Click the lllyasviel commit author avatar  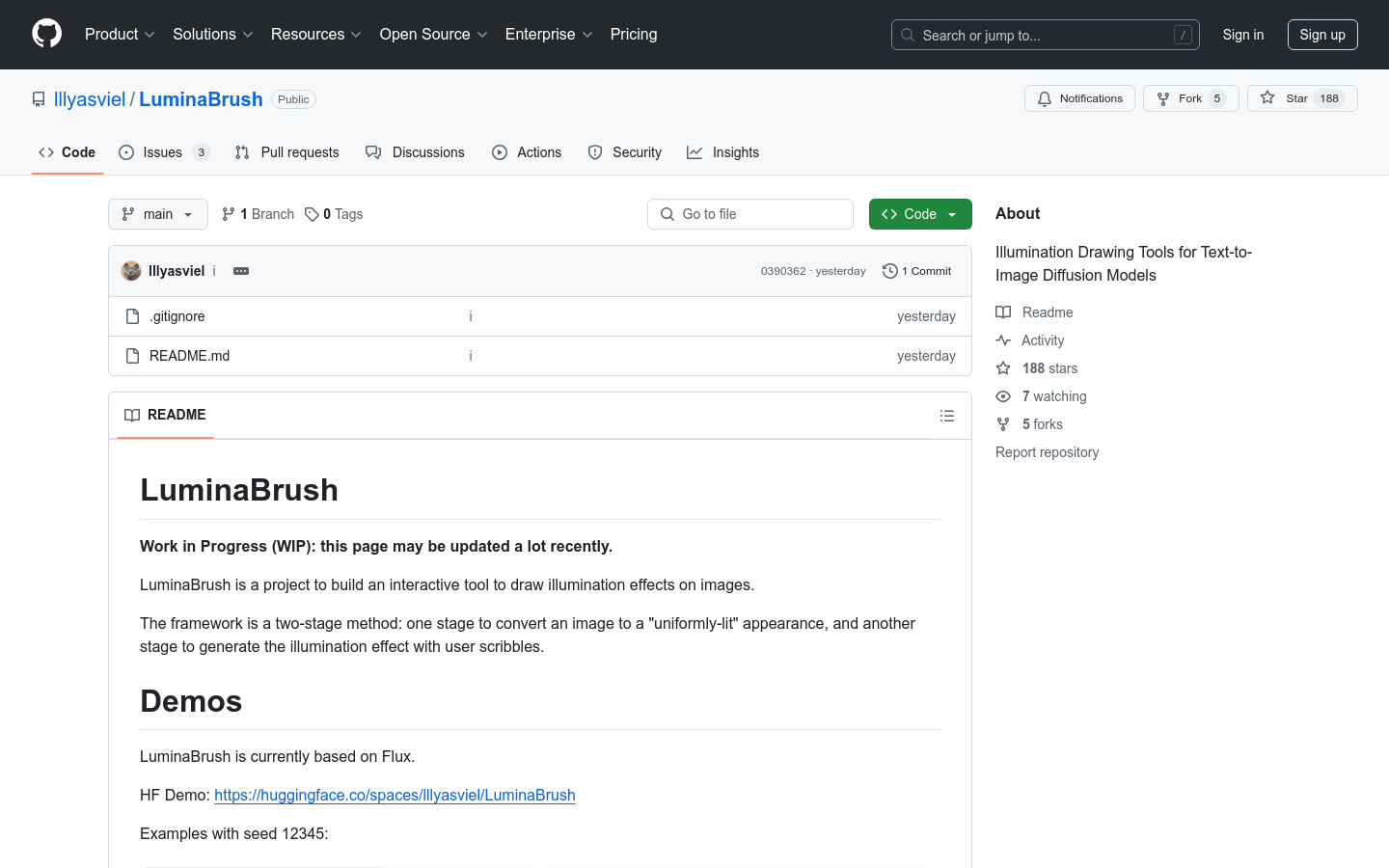(131, 271)
